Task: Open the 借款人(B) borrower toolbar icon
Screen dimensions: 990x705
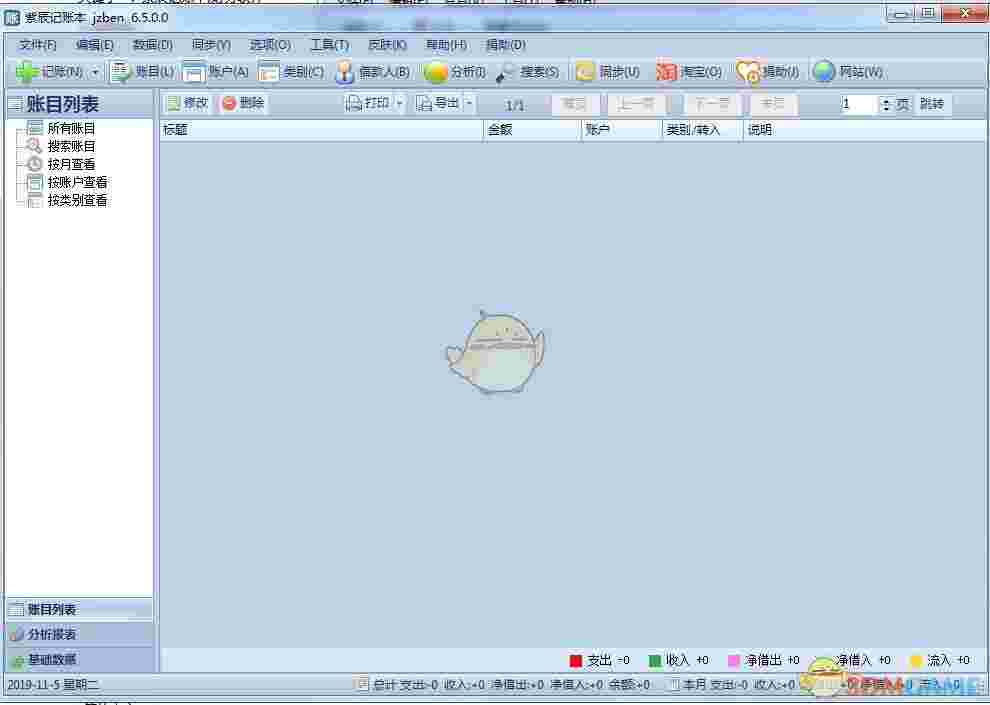Action: [x=344, y=72]
